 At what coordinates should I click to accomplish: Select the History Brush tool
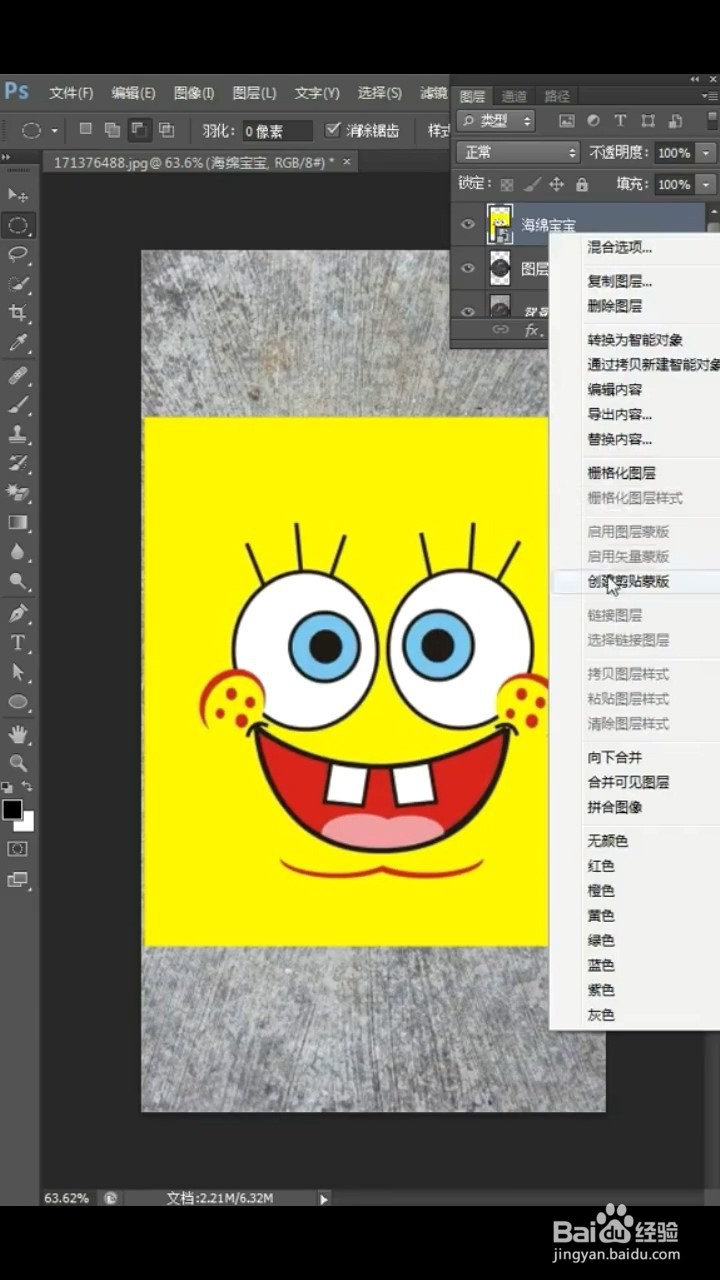pyautogui.click(x=18, y=463)
